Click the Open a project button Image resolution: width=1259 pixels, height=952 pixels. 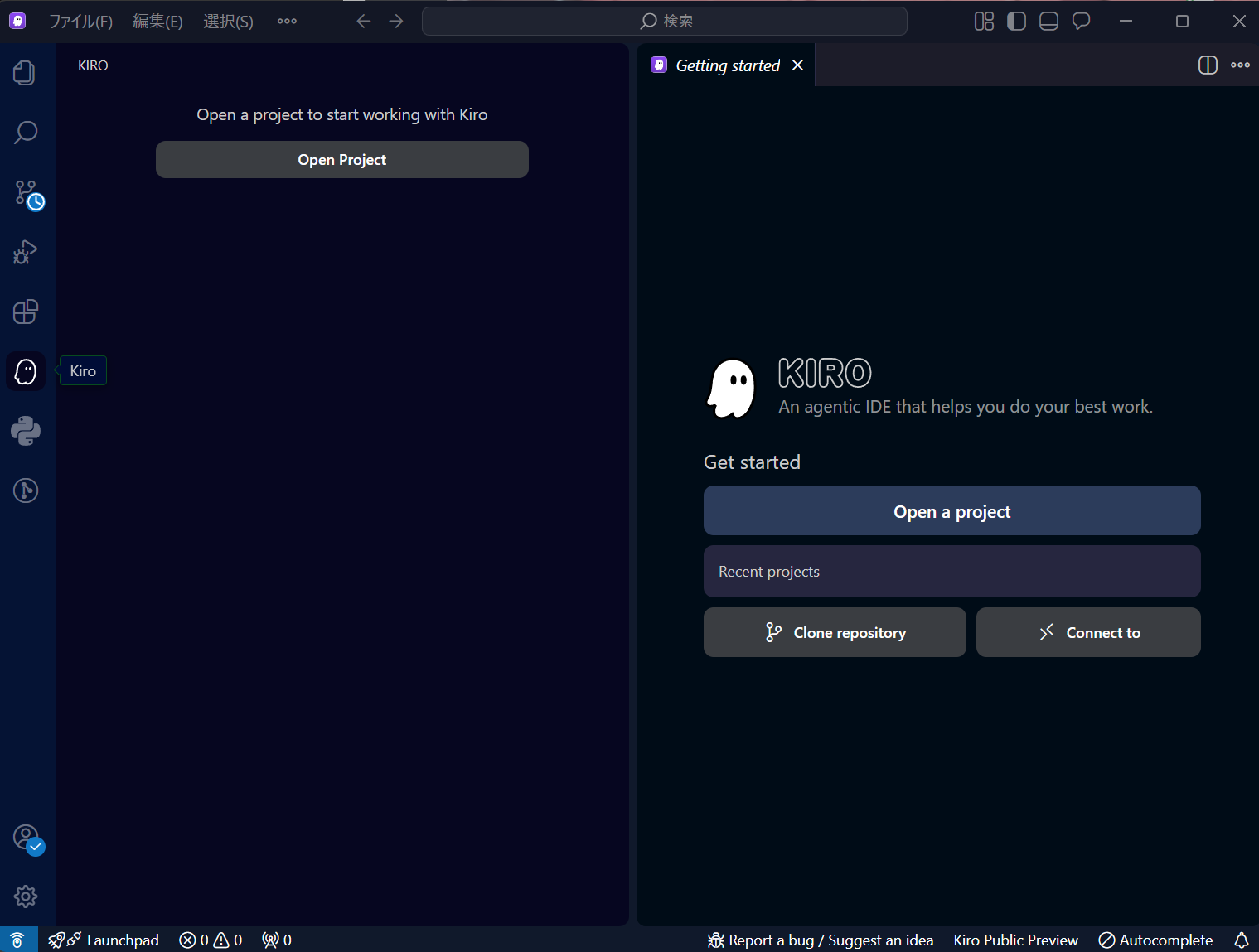point(952,511)
